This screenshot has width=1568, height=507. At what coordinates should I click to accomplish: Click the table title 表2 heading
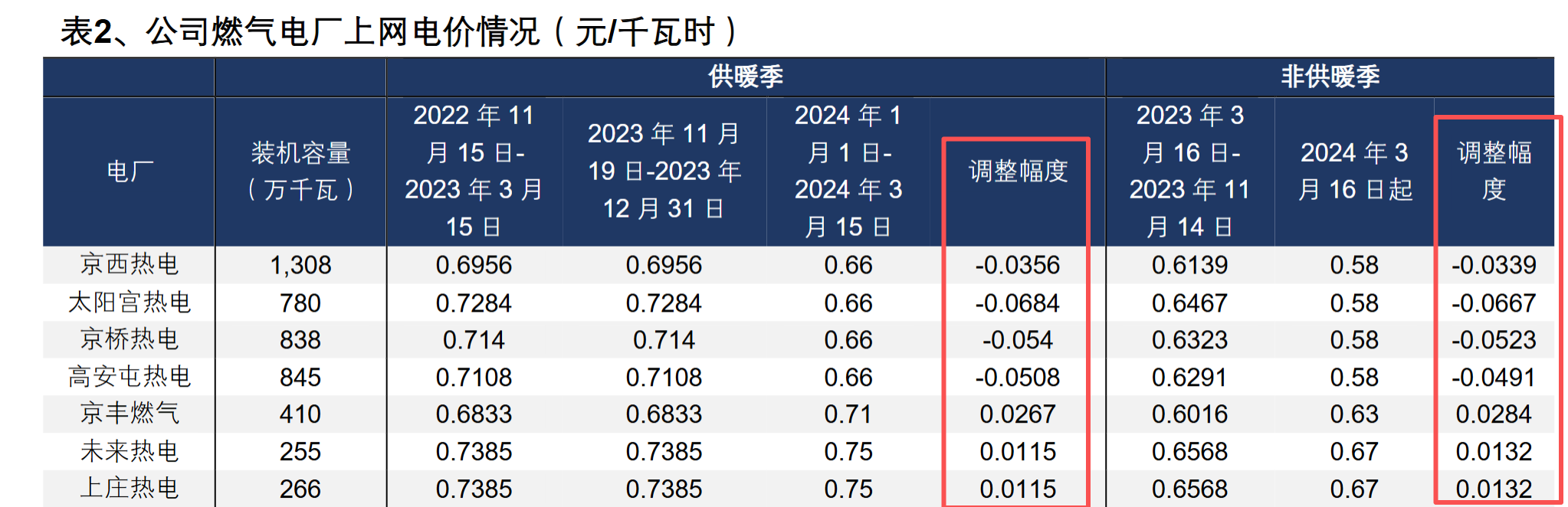pyautogui.click(x=400, y=31)
